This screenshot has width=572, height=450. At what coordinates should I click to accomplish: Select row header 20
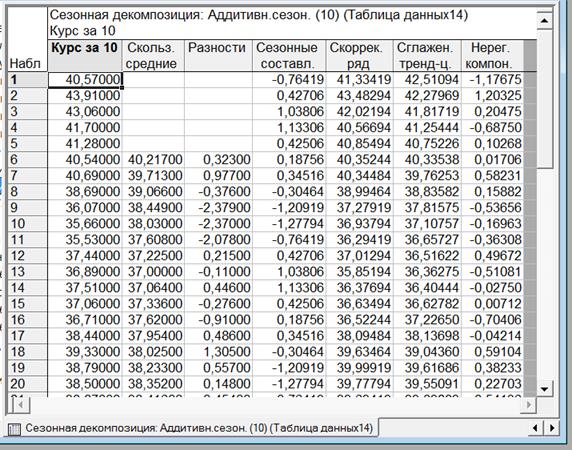pos(28,384)
